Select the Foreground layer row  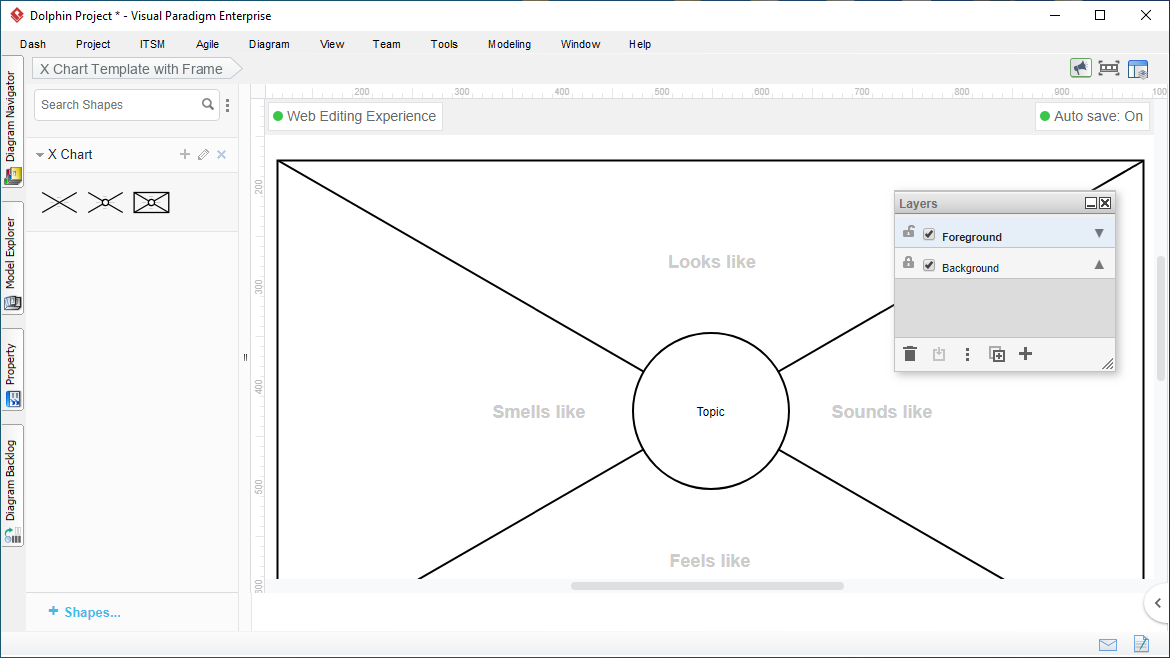pyautogui.click(x=1004, y=232)
